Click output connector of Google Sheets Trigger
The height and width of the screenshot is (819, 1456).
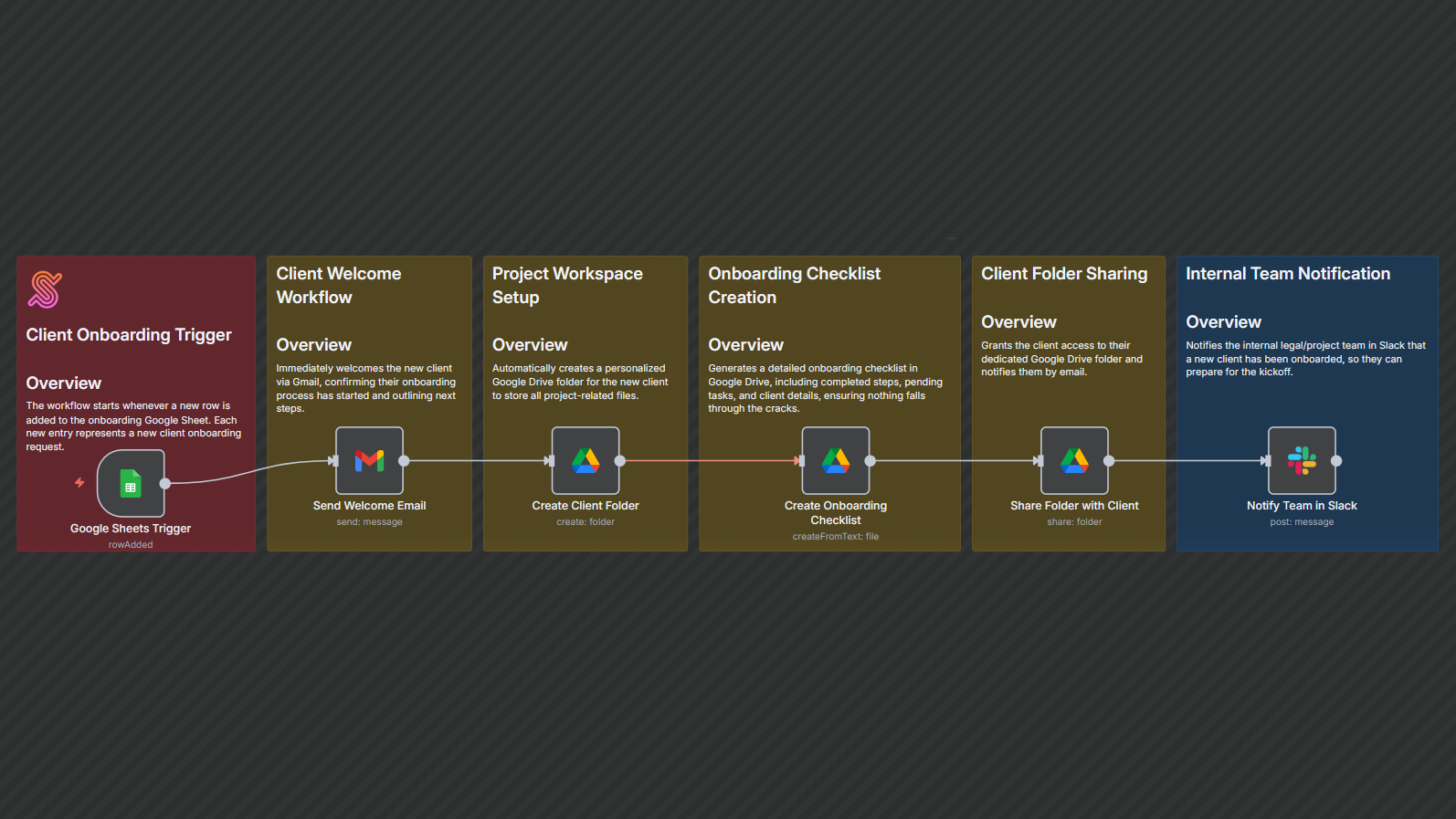[165, 484]
